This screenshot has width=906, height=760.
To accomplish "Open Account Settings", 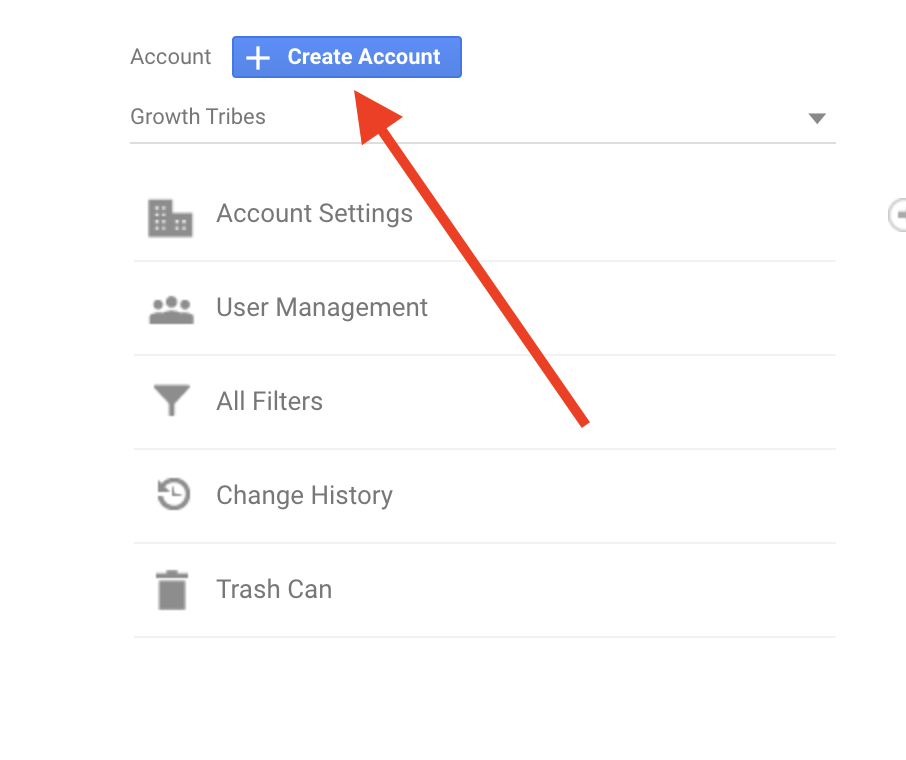I will 484,215.
